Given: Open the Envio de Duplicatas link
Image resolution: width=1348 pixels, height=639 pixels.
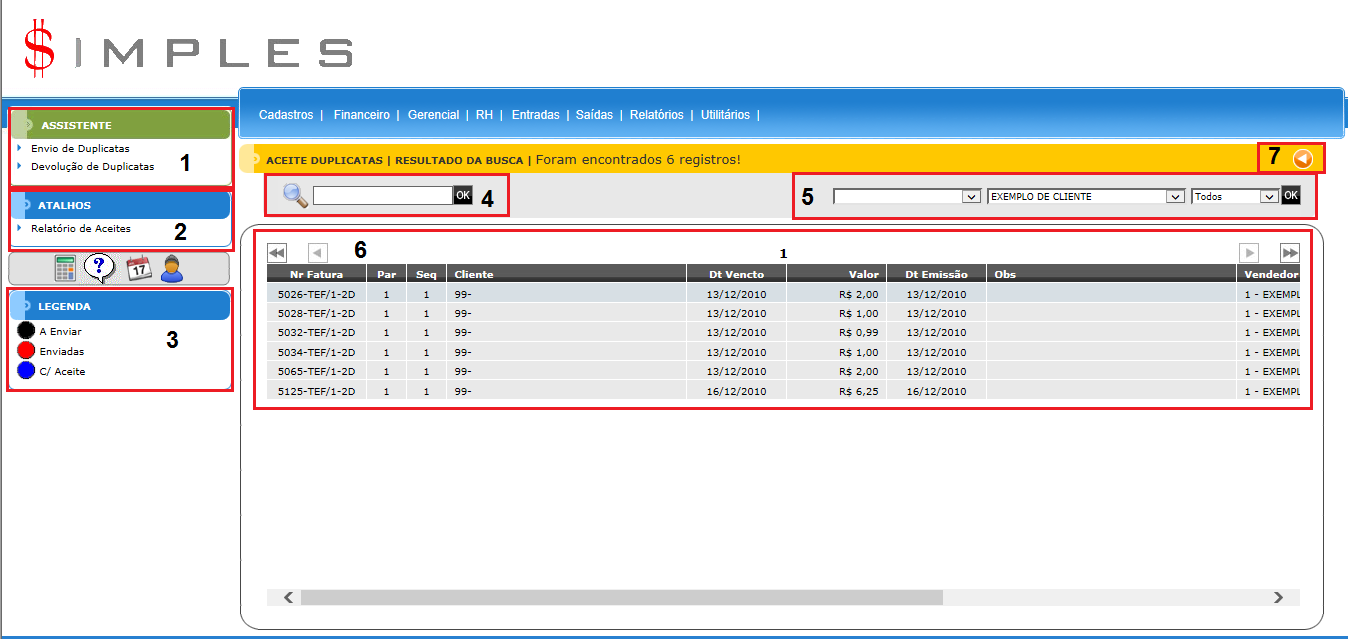Looking at the screenshot, I should (80, 148).
